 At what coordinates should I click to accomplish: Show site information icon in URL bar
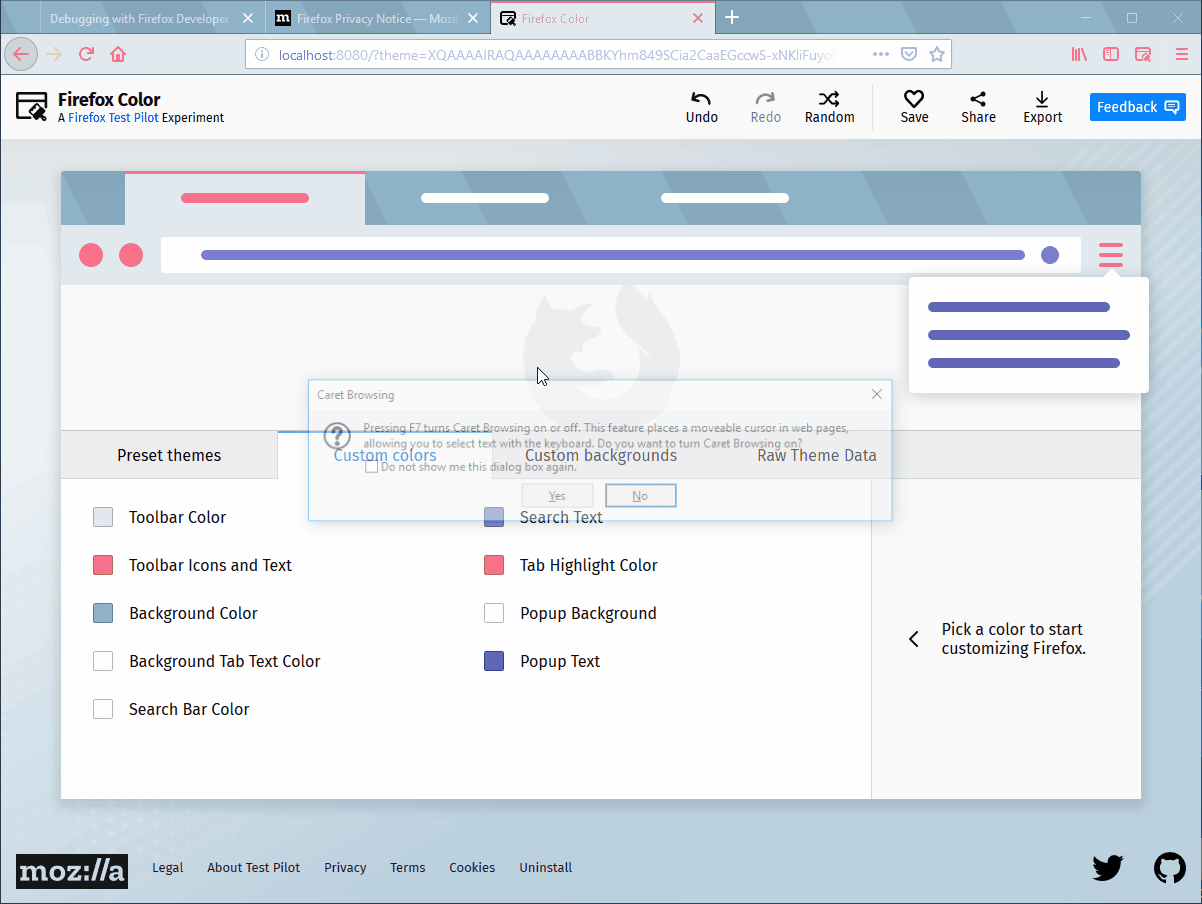tap(261, 54)
